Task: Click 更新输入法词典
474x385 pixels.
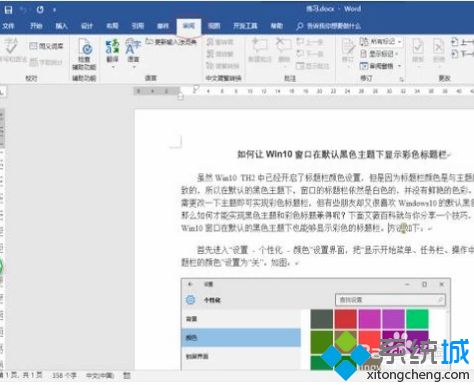Action: 171,42
